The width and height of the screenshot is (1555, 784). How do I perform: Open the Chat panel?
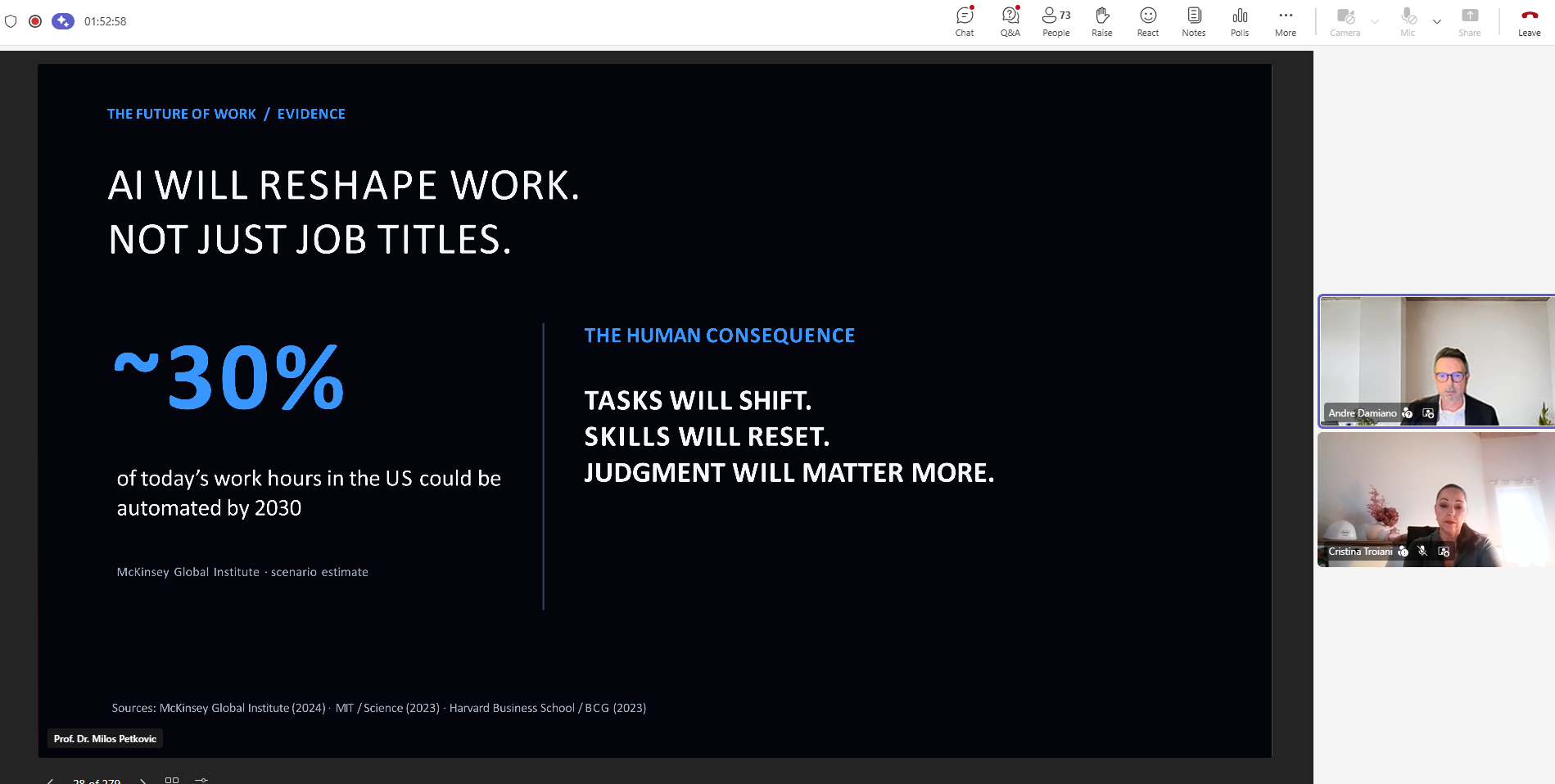click(x=965, y=22)
